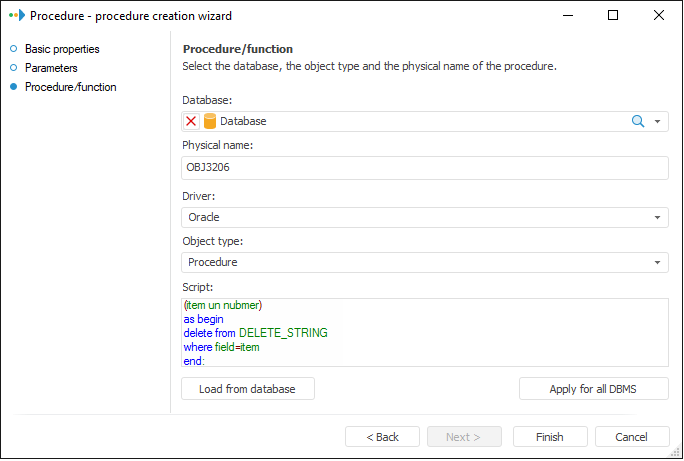Click the Apply for all DBMS button
The image size is (684, 461).
coord(594,389)
